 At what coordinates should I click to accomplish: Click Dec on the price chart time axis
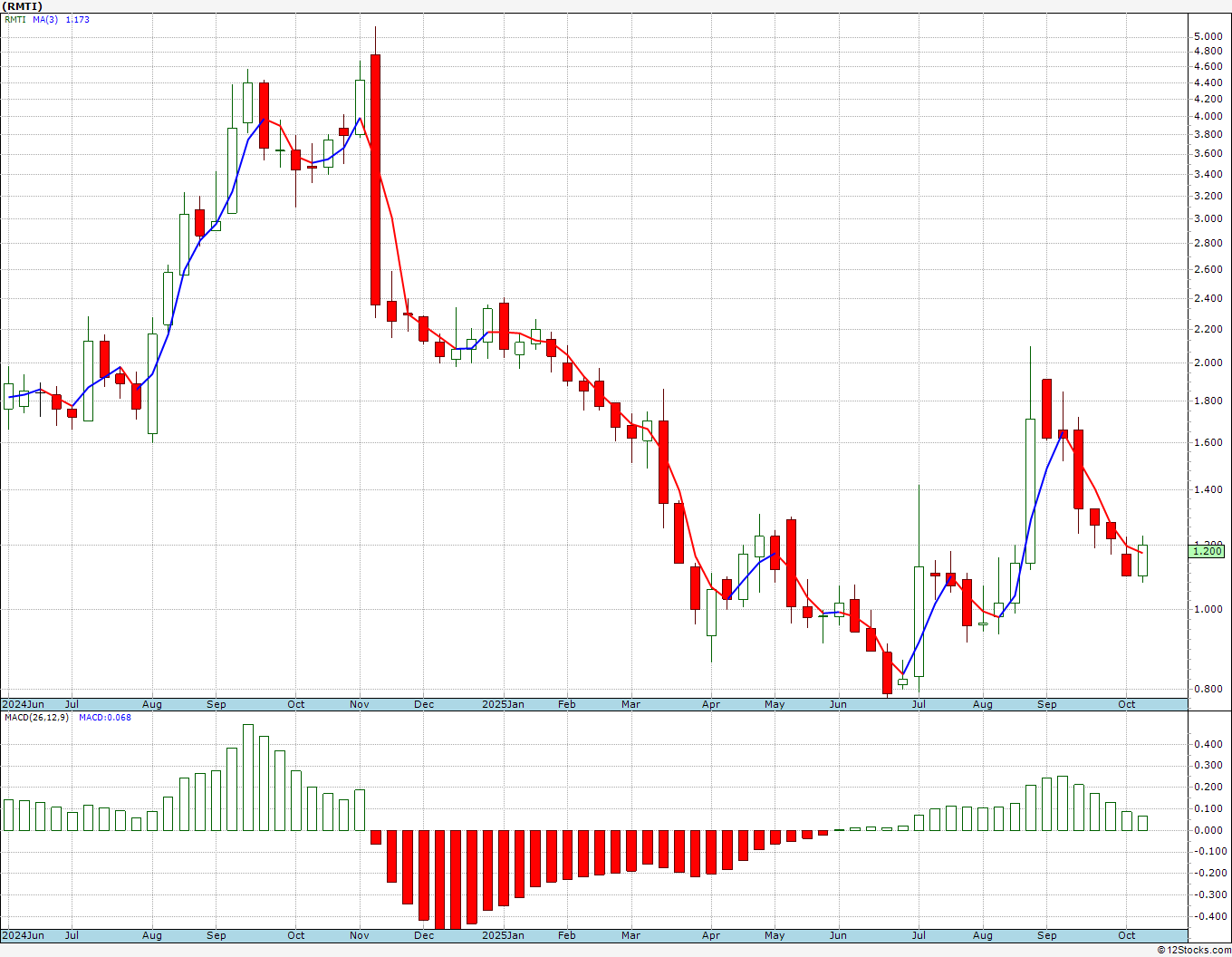pyautogui.click(x=423, y=704)
